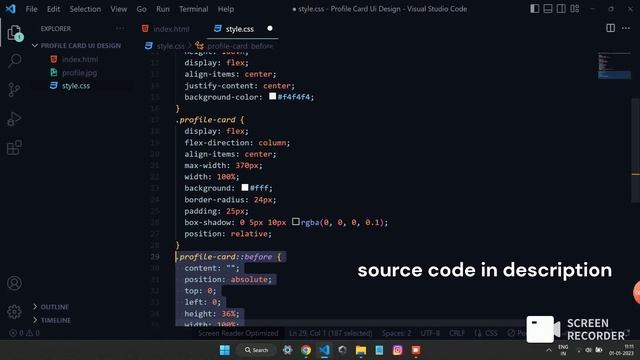Open the Terminal menu
The image size is (640, 360).
tap(193, 9)
